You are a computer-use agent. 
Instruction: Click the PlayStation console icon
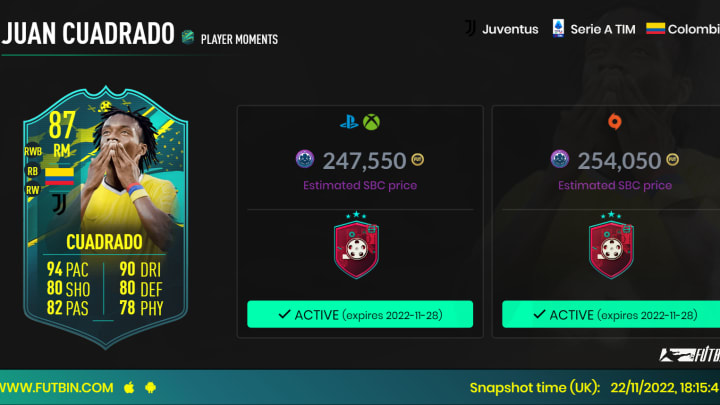pyautogui.click(x=349, y=123)
